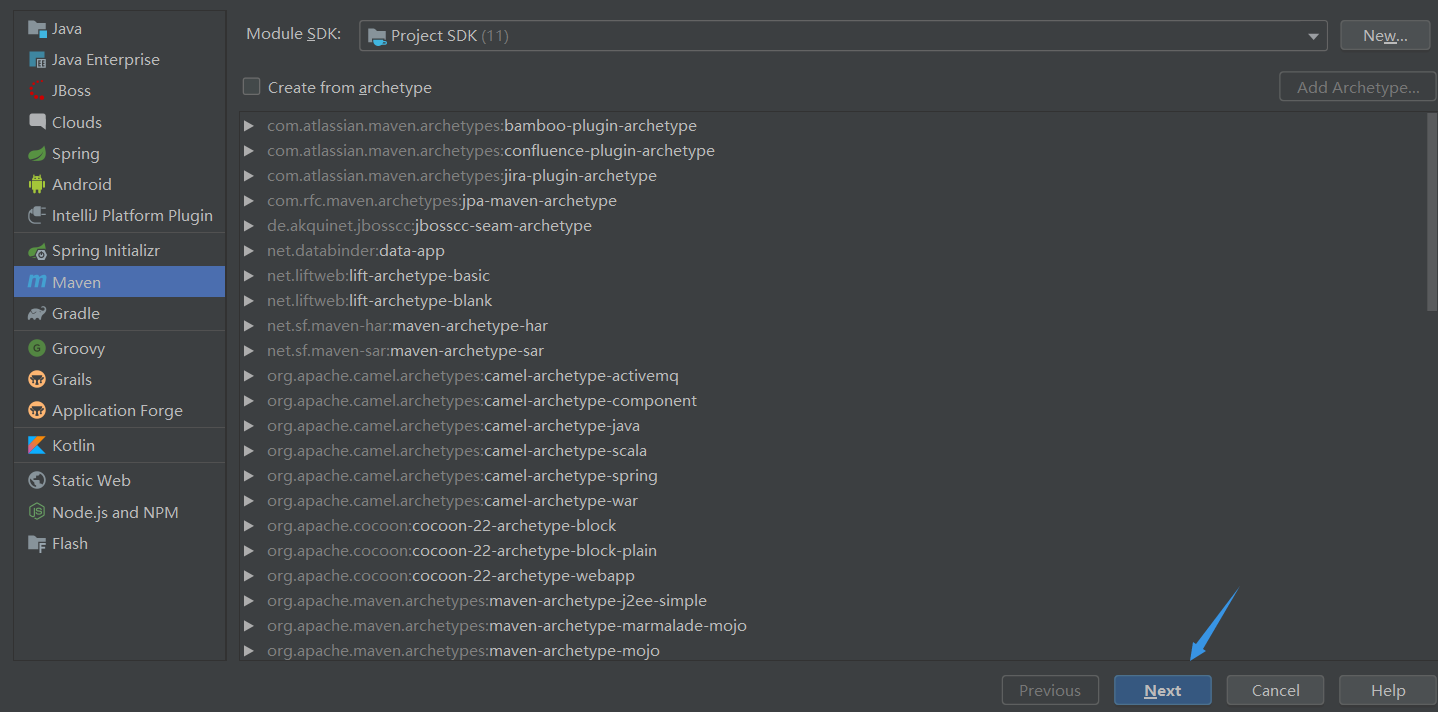Viewport: 1438px width, 712px height.
Task: Select camel-archetype-spring row text
Action: point(462,476)
